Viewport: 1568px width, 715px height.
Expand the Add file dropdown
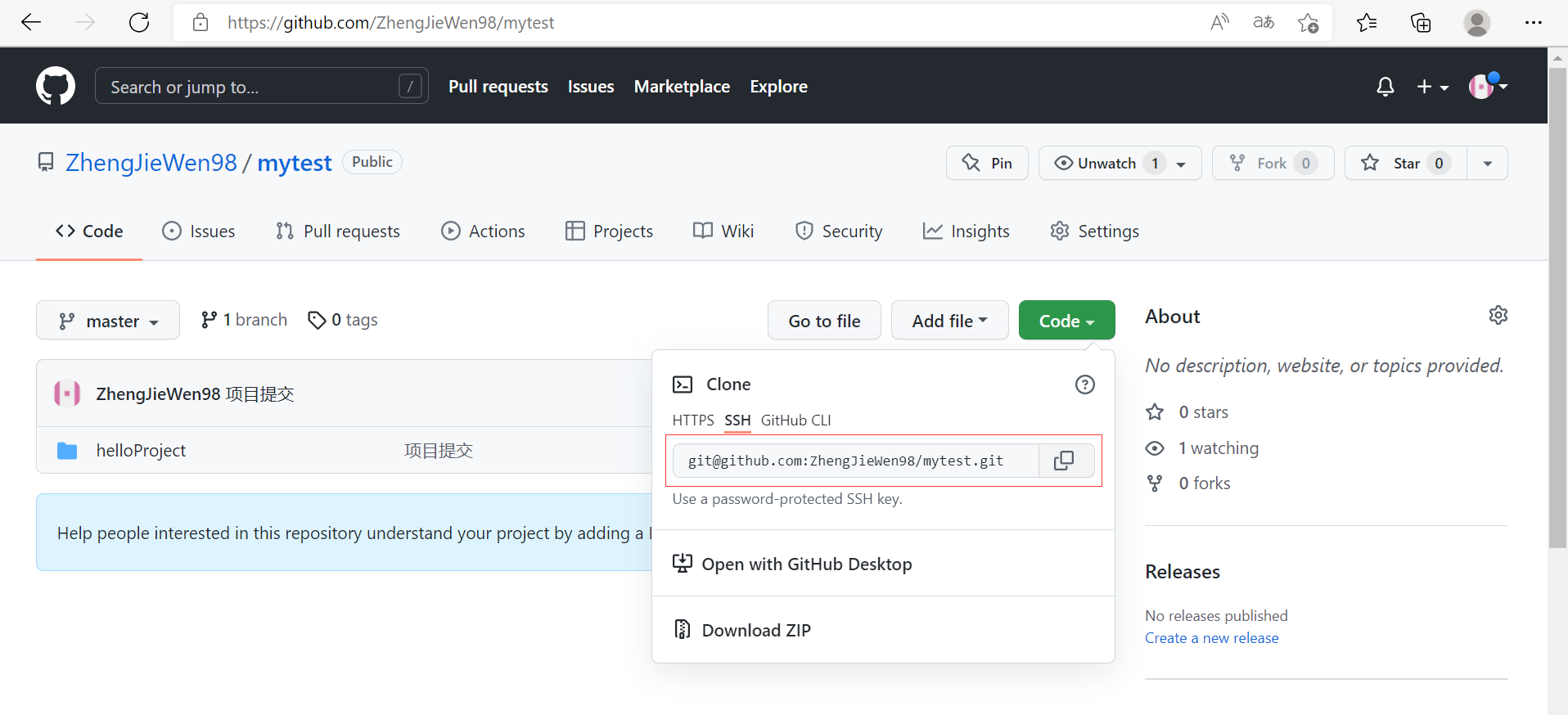click(x=949, y=320)
